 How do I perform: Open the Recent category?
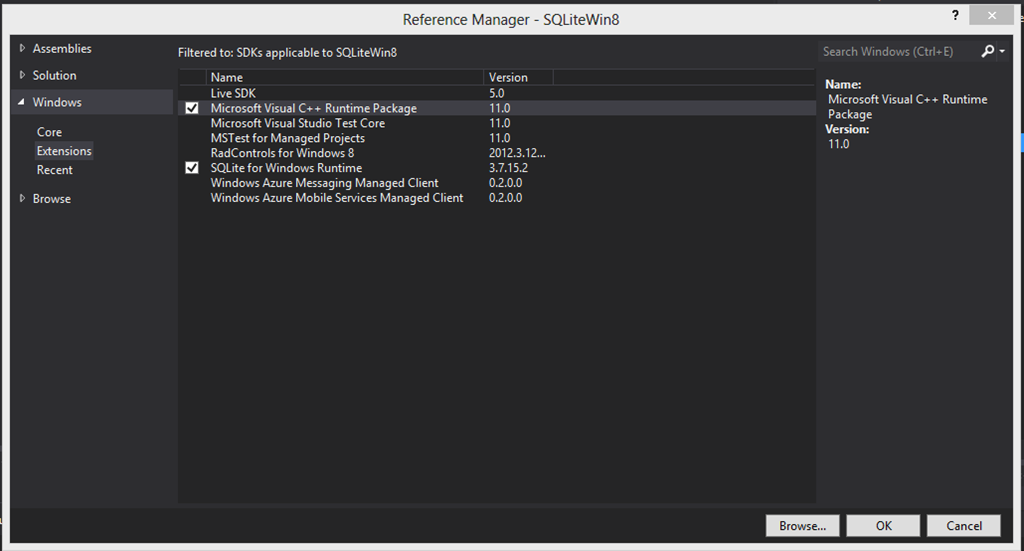click(x=54, y=170)
